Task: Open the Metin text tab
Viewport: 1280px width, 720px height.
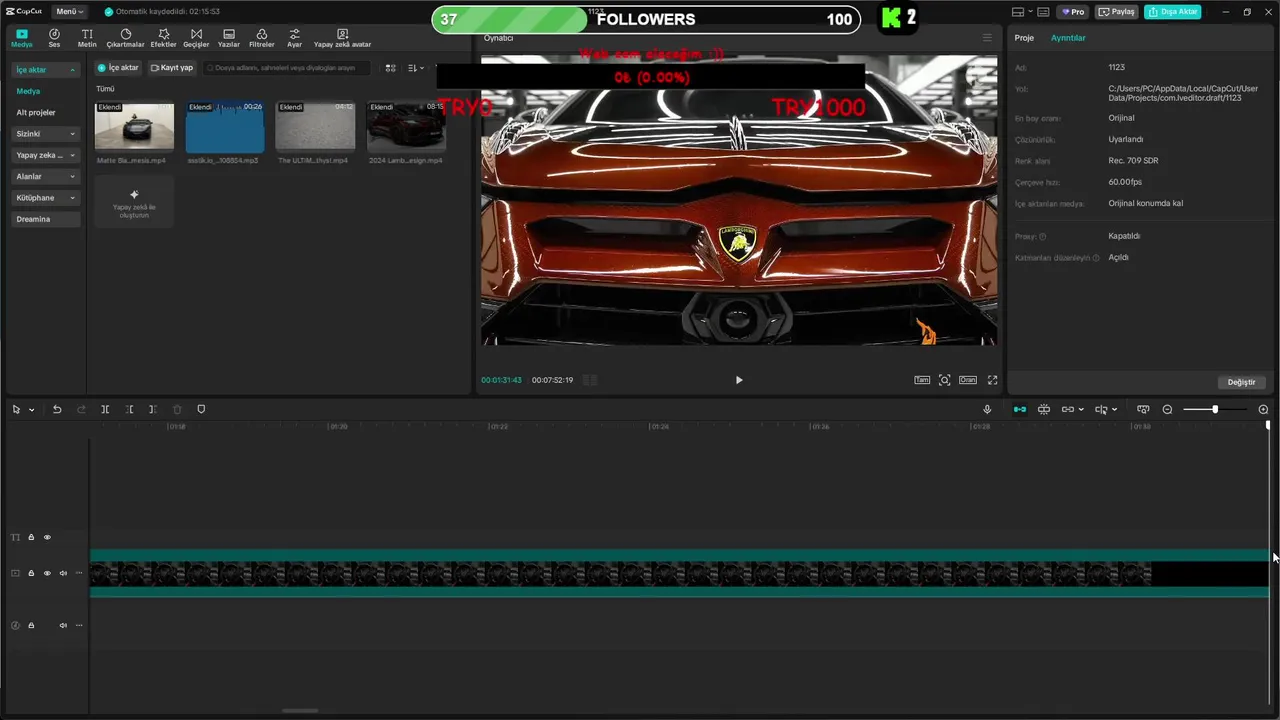Action: pyautogui.click(x=87, y=38)
